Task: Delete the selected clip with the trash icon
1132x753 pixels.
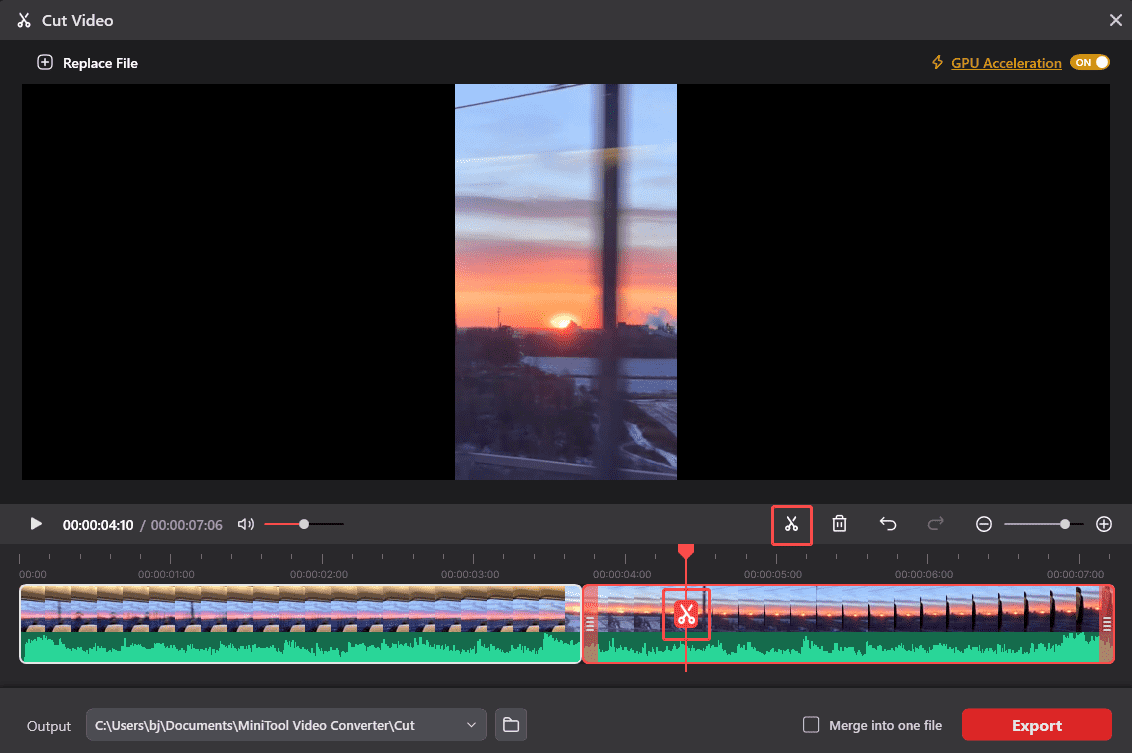Action: pos(839,524)
